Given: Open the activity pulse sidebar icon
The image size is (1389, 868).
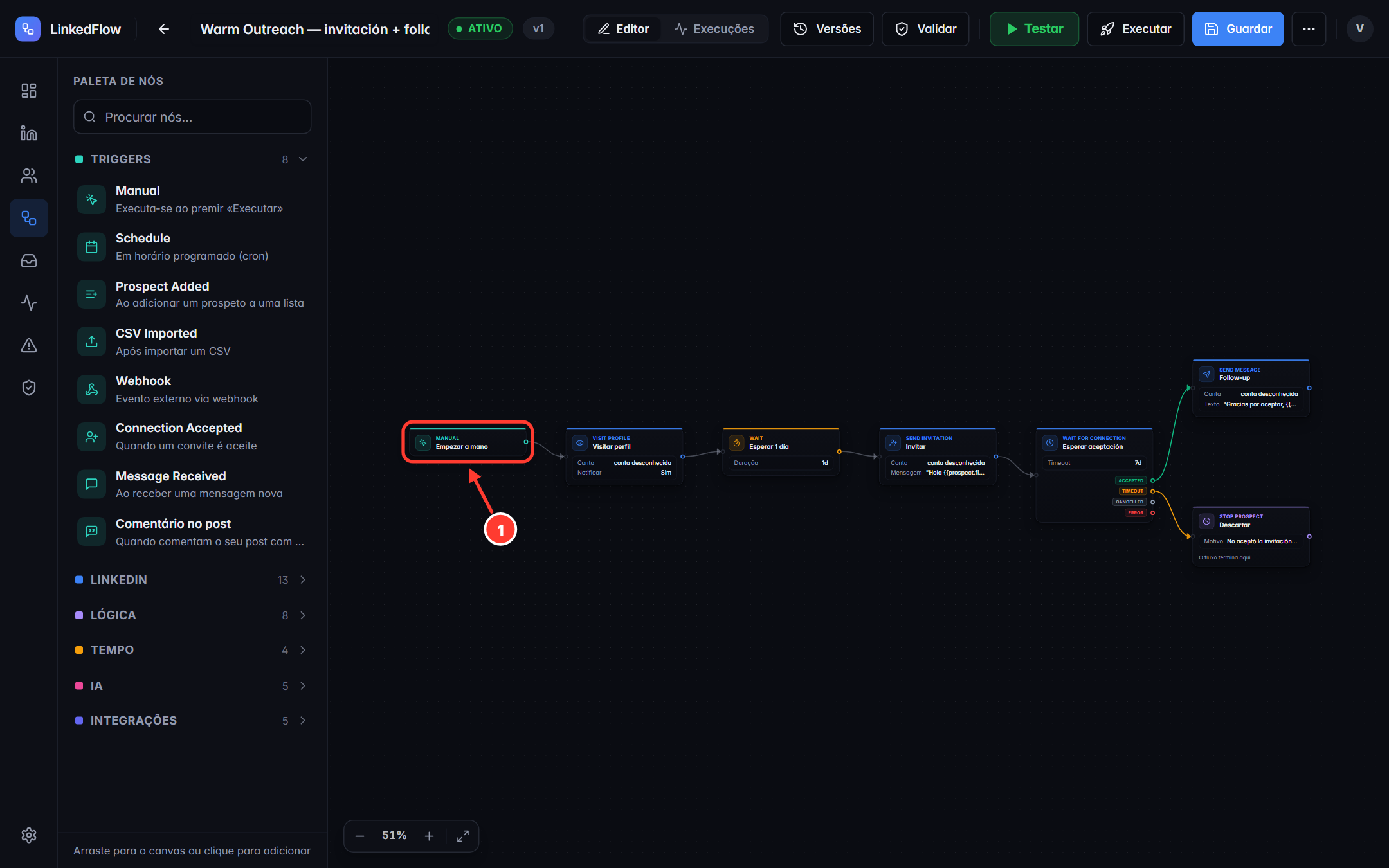Looking at the screenshot, I should [29, 303].
